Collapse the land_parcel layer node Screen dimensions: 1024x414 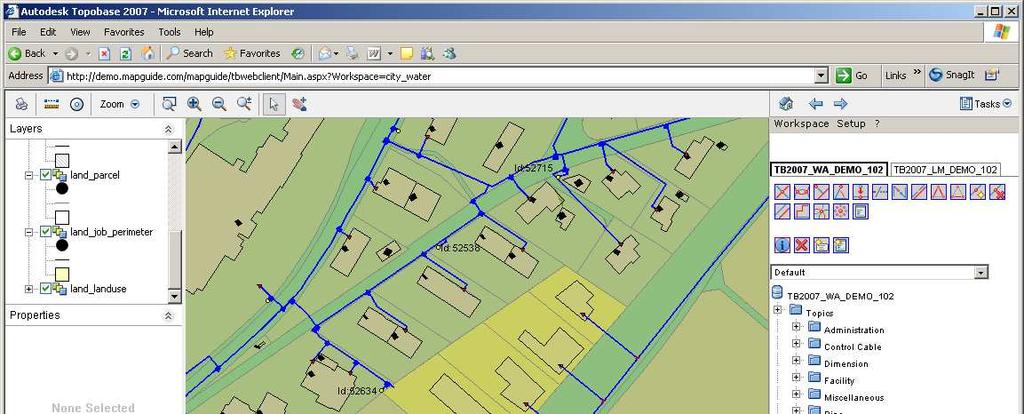tap(29, 175)
